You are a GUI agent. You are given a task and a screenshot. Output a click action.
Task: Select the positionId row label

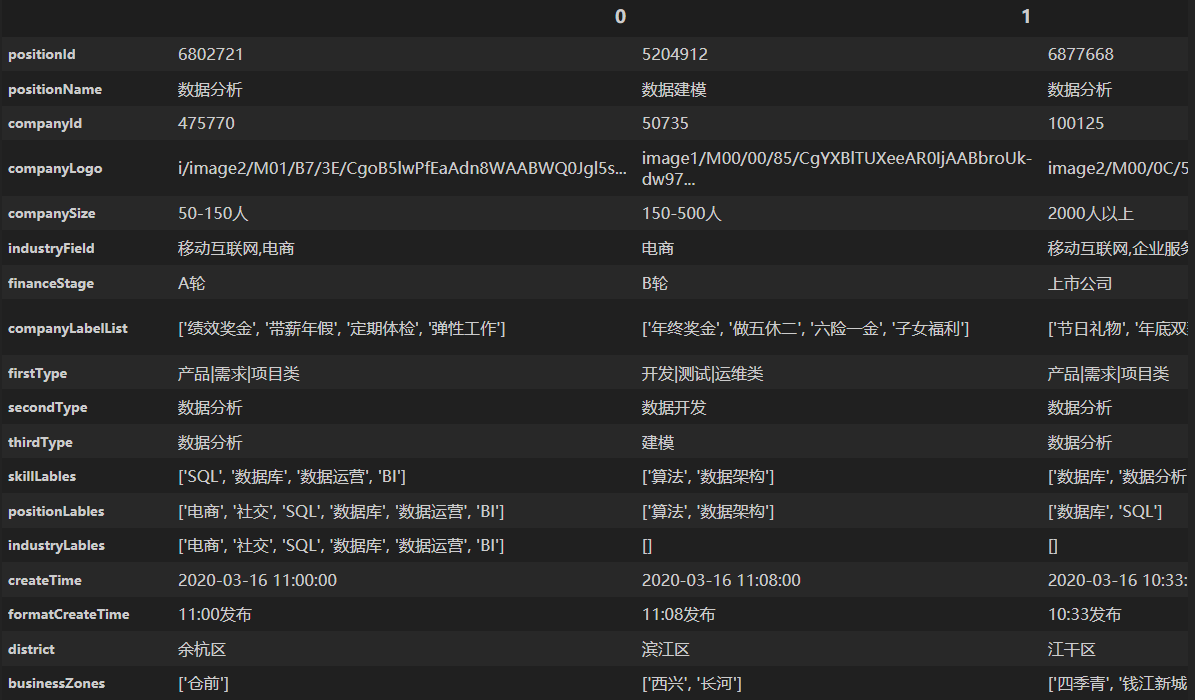click(42, 54)
